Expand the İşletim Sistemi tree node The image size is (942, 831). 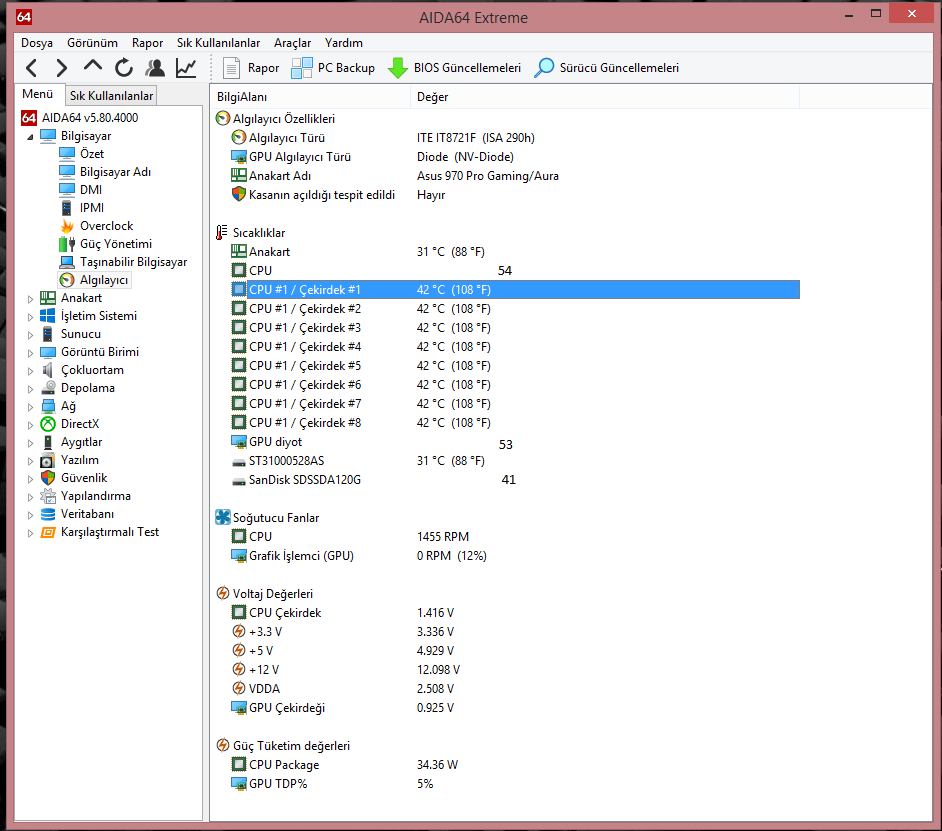(x=30, y=317)
